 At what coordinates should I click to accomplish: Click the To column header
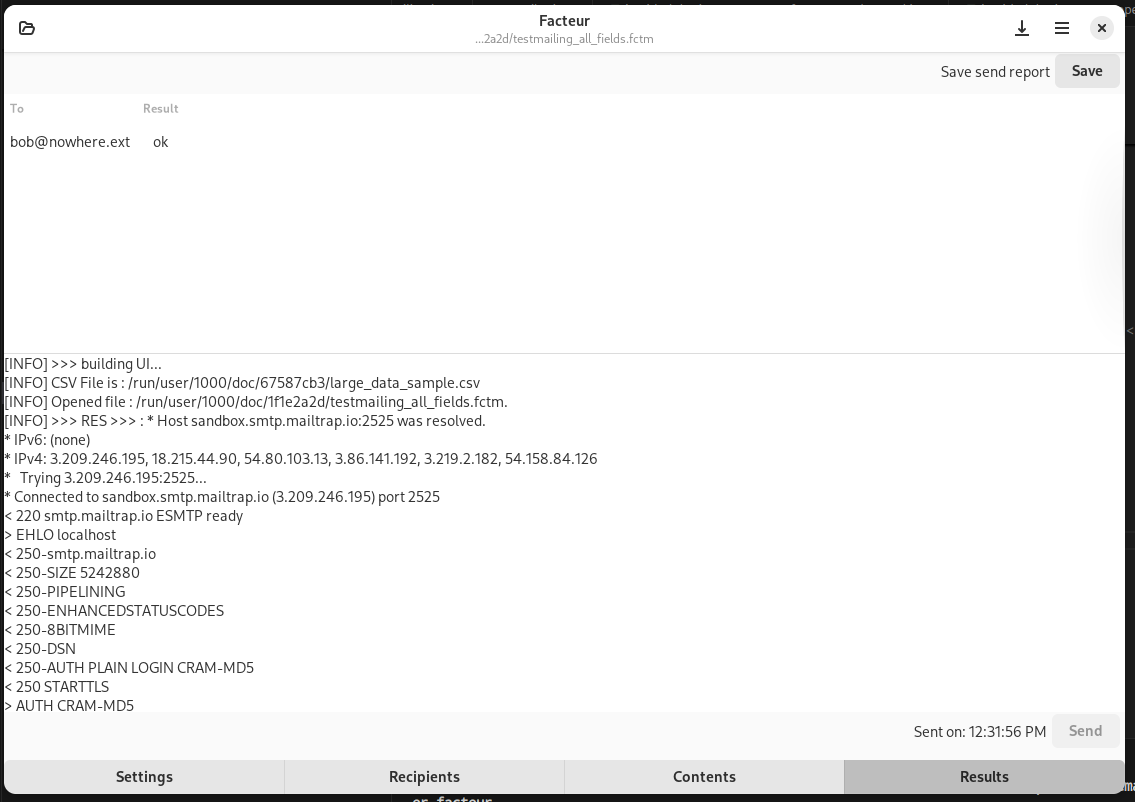pos(17,109)
